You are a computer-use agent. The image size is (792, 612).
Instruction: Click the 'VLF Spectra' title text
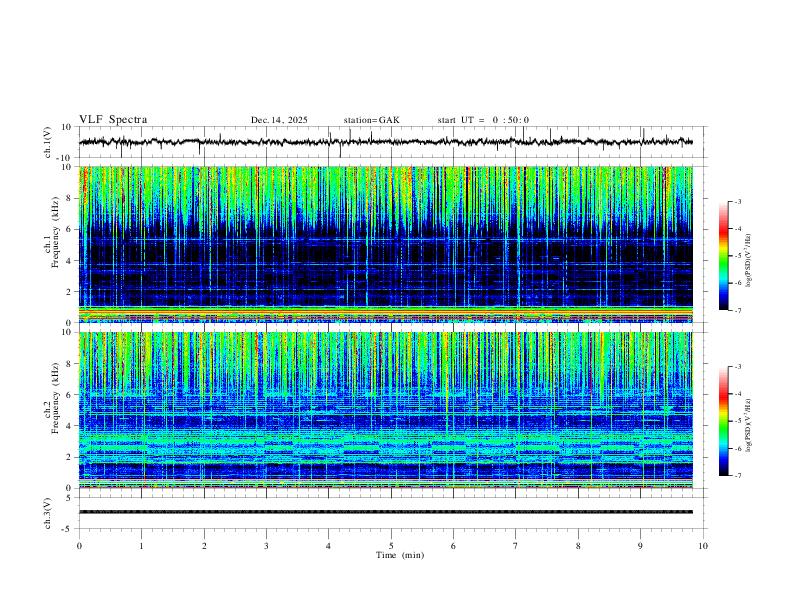tap(113, 120)
